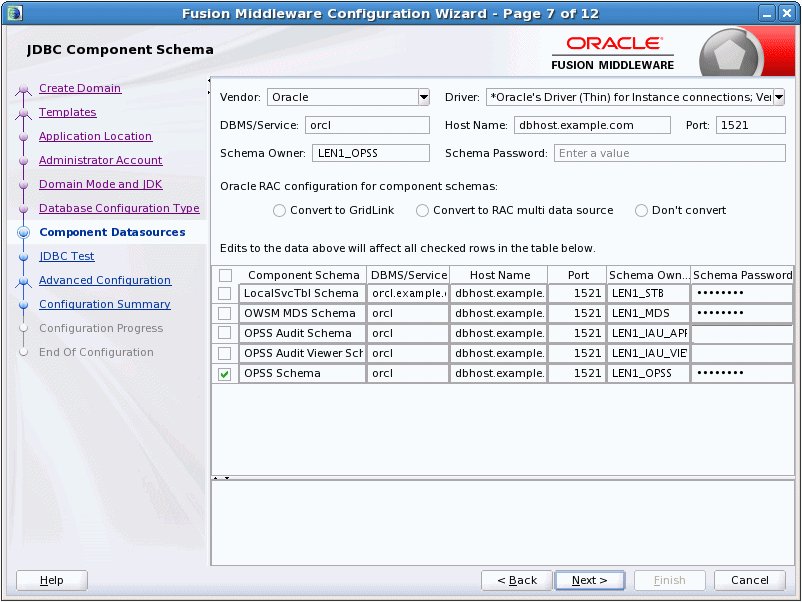Open the Application Location step
This screenshot has height=602, width=802.
[x=95, y=136]
